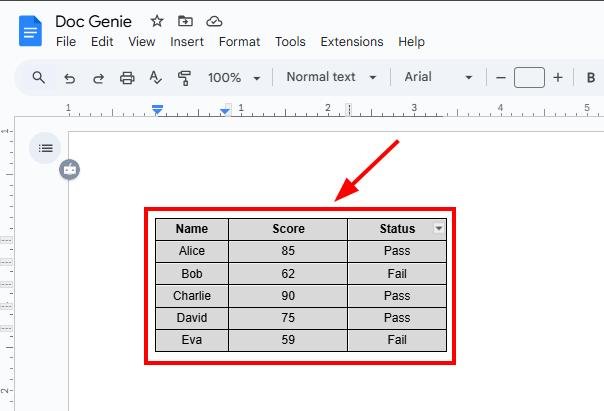
Task: Open the Normal text style dropdown
Action: 331,77
